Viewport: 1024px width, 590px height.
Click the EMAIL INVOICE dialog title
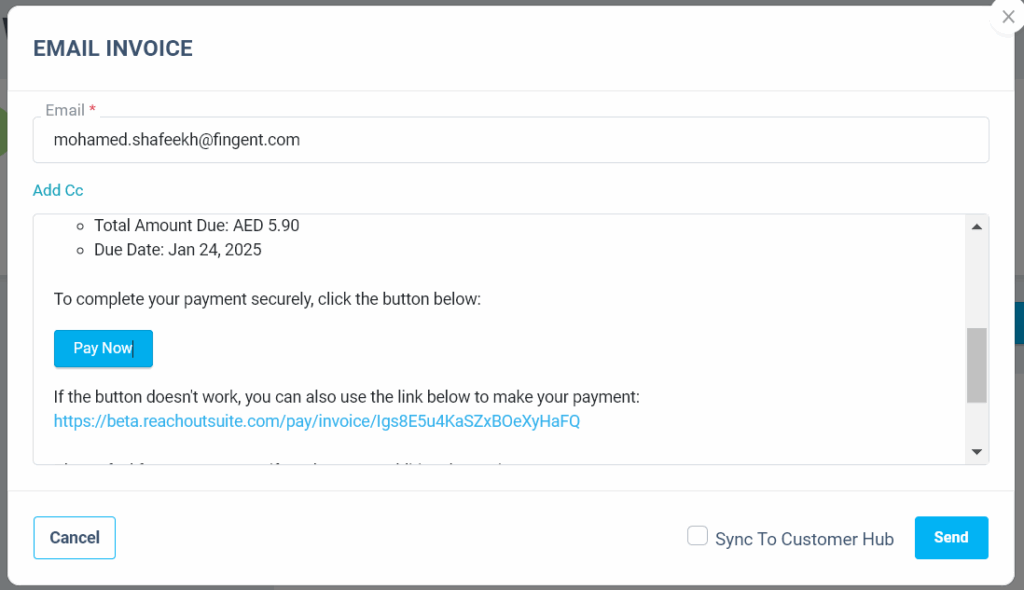(x=113, y=48)
